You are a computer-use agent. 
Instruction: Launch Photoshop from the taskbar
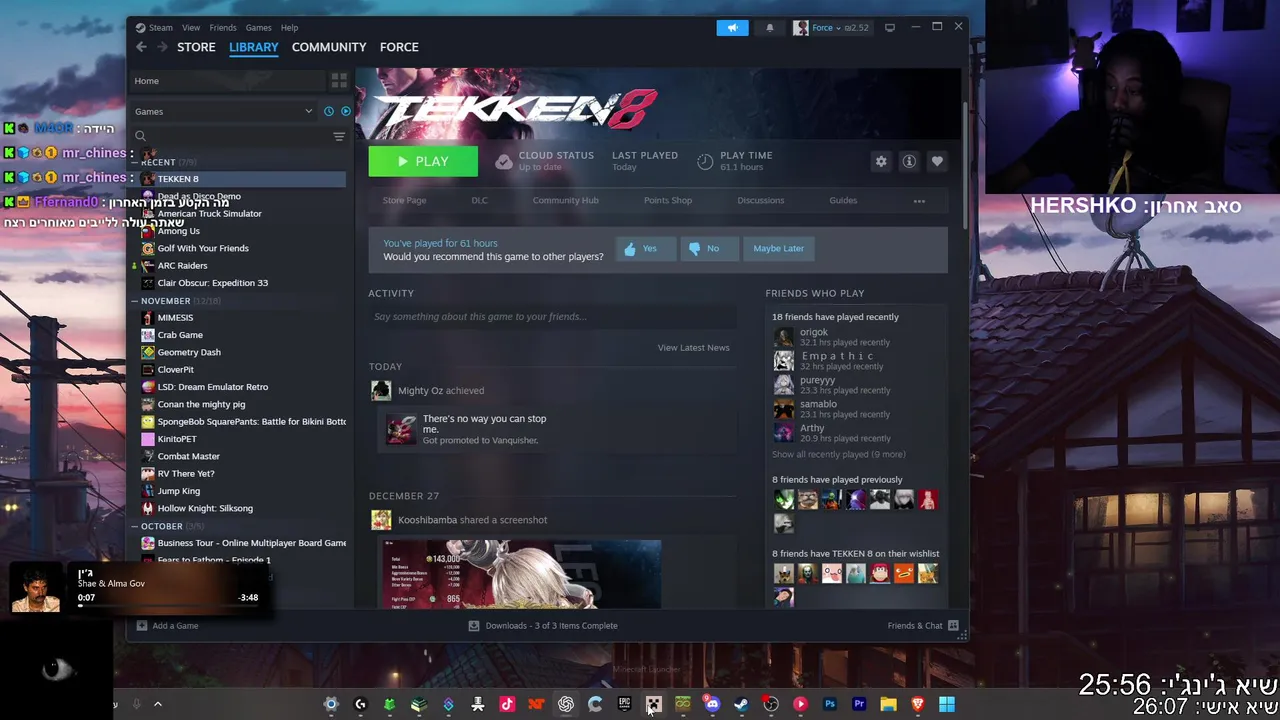[829, 704]
